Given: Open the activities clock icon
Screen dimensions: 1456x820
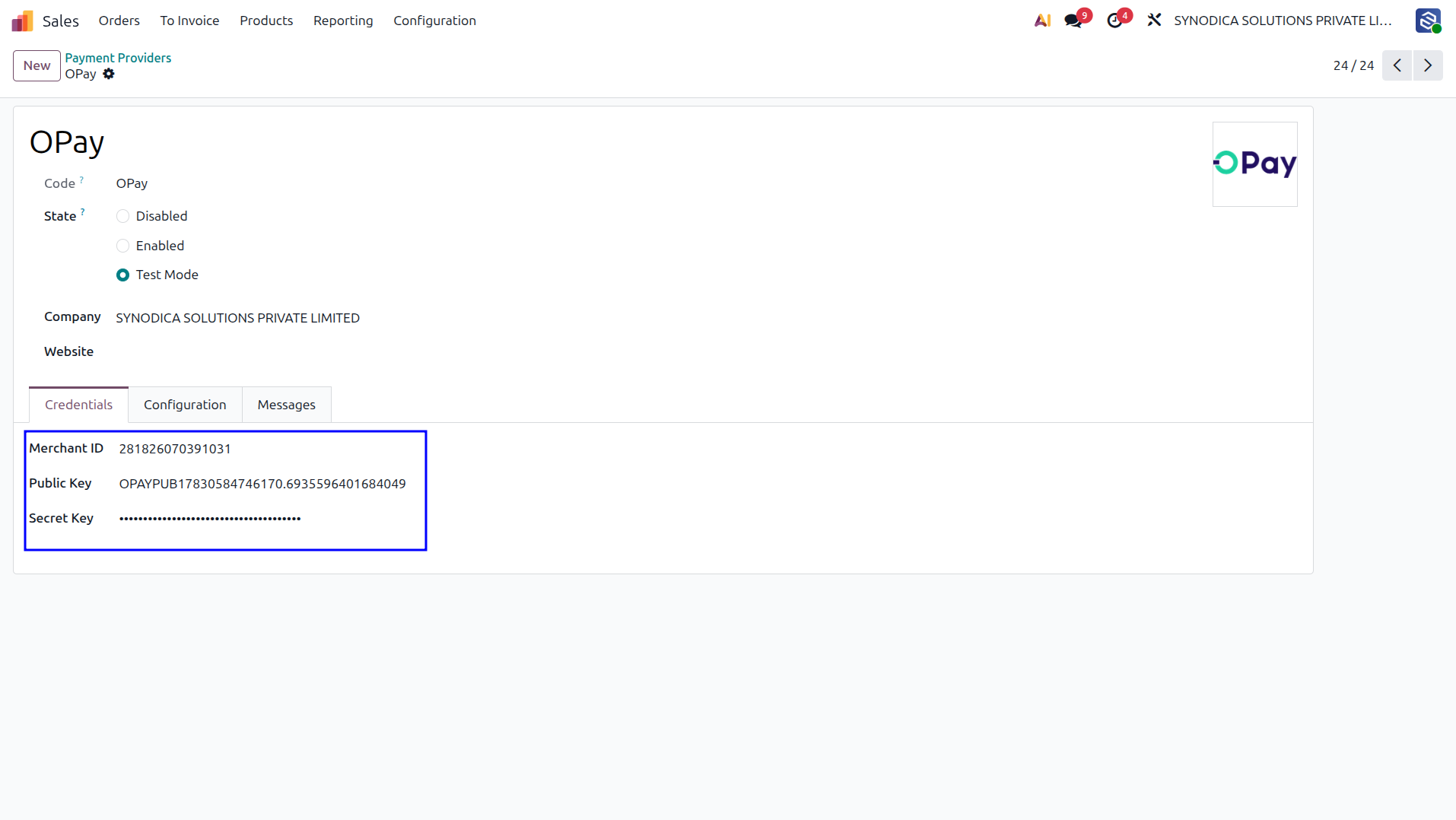Looking at the screenshot, I should click(x=1114, y=21).
